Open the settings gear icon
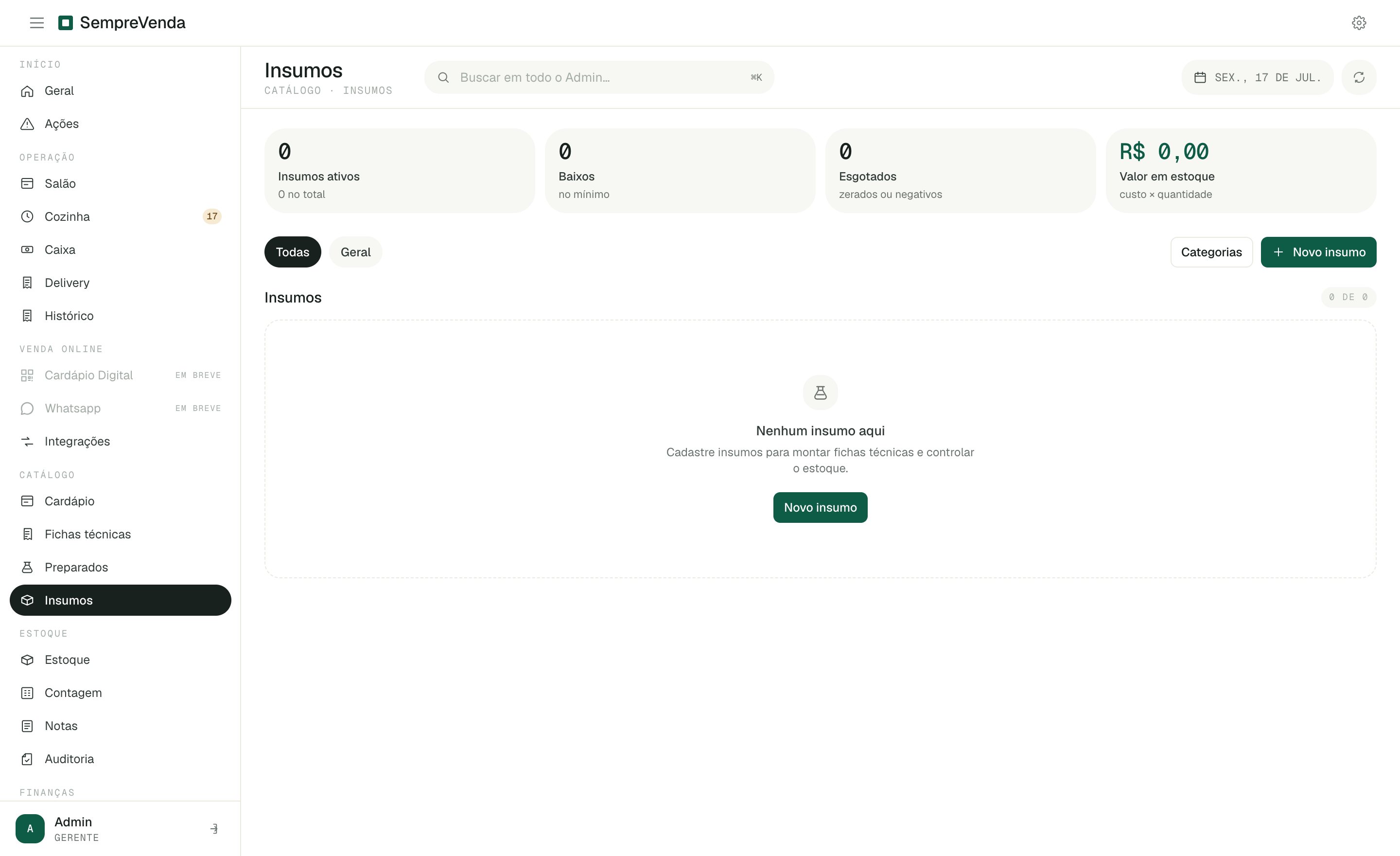The height and width of the screenshot is (856, 1400). click(1359, 23)
